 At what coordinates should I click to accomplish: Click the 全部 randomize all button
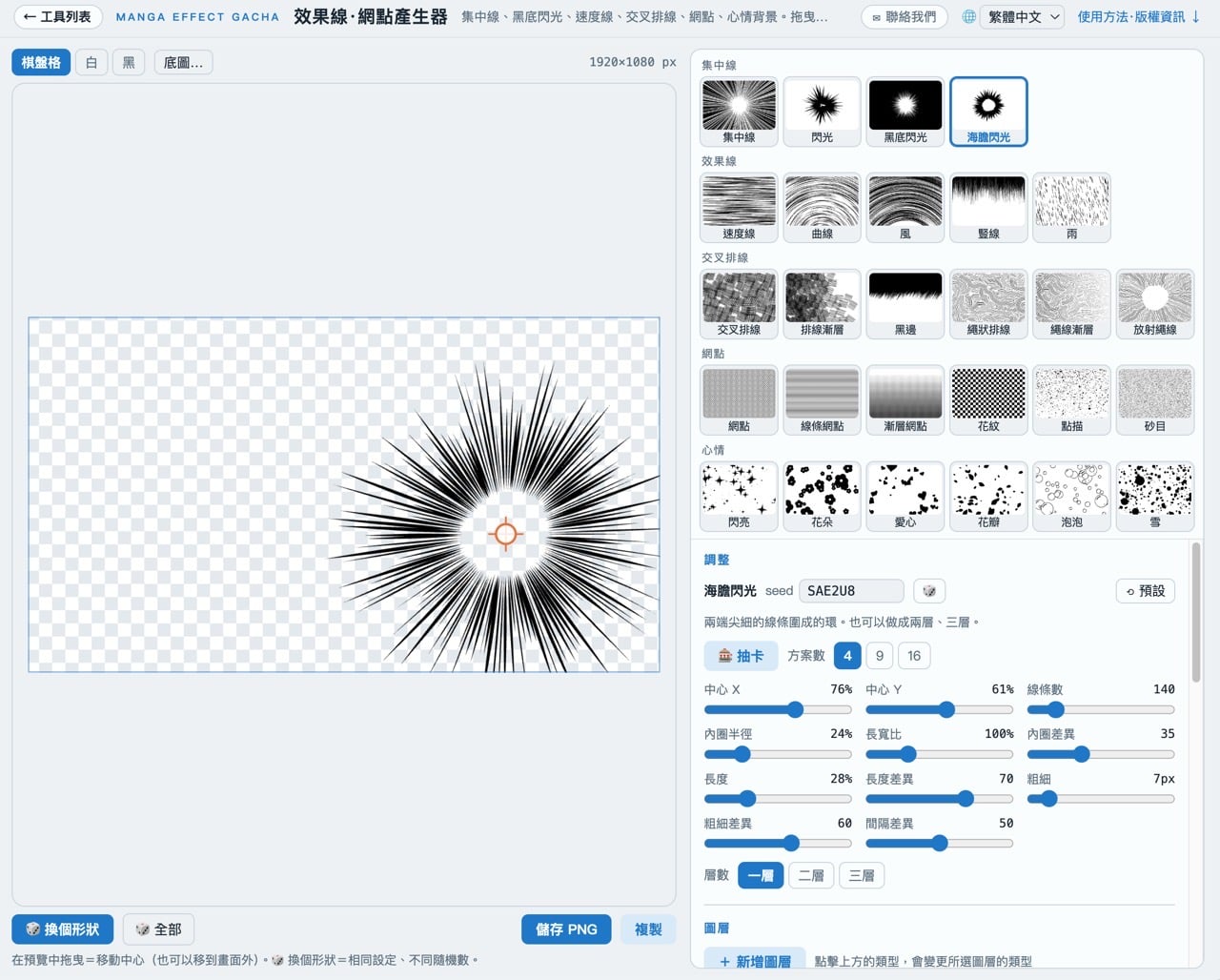pyautogui.click(x=158, y=929)
